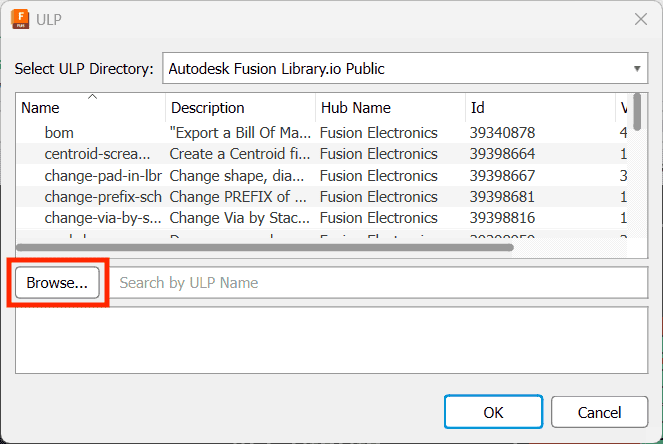Pick the change-via-by-s... ULP
The width and height of the screenshot is (663, 444).
(x=321, y=218)
